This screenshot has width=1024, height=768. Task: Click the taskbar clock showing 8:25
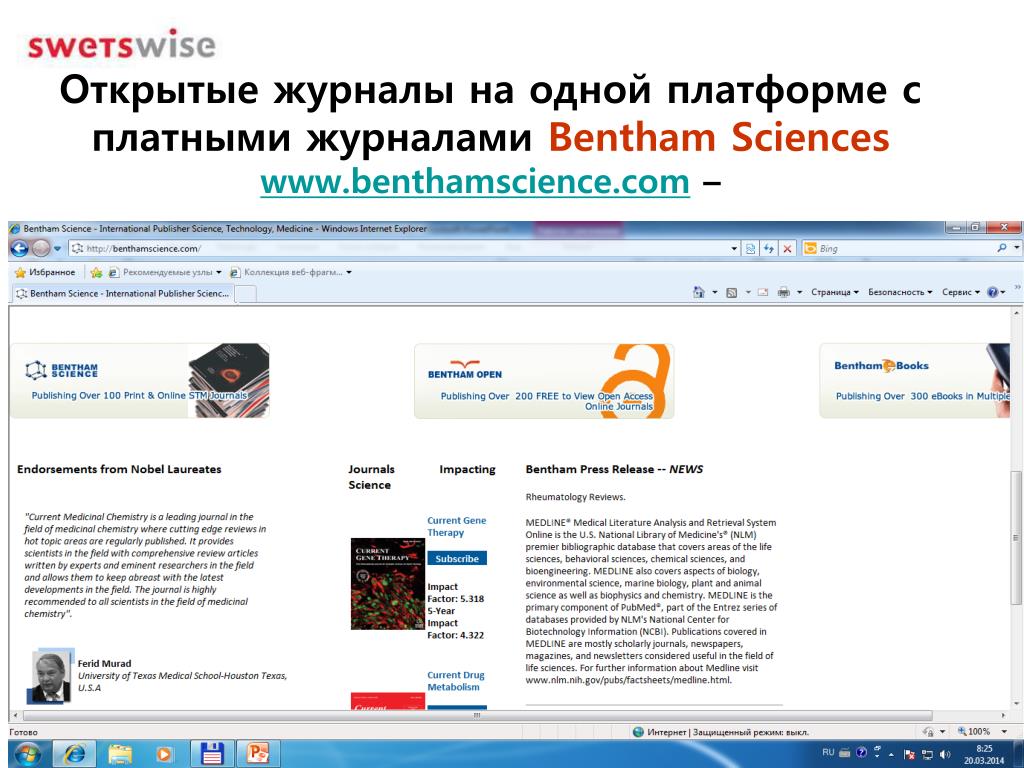[984, 754]
